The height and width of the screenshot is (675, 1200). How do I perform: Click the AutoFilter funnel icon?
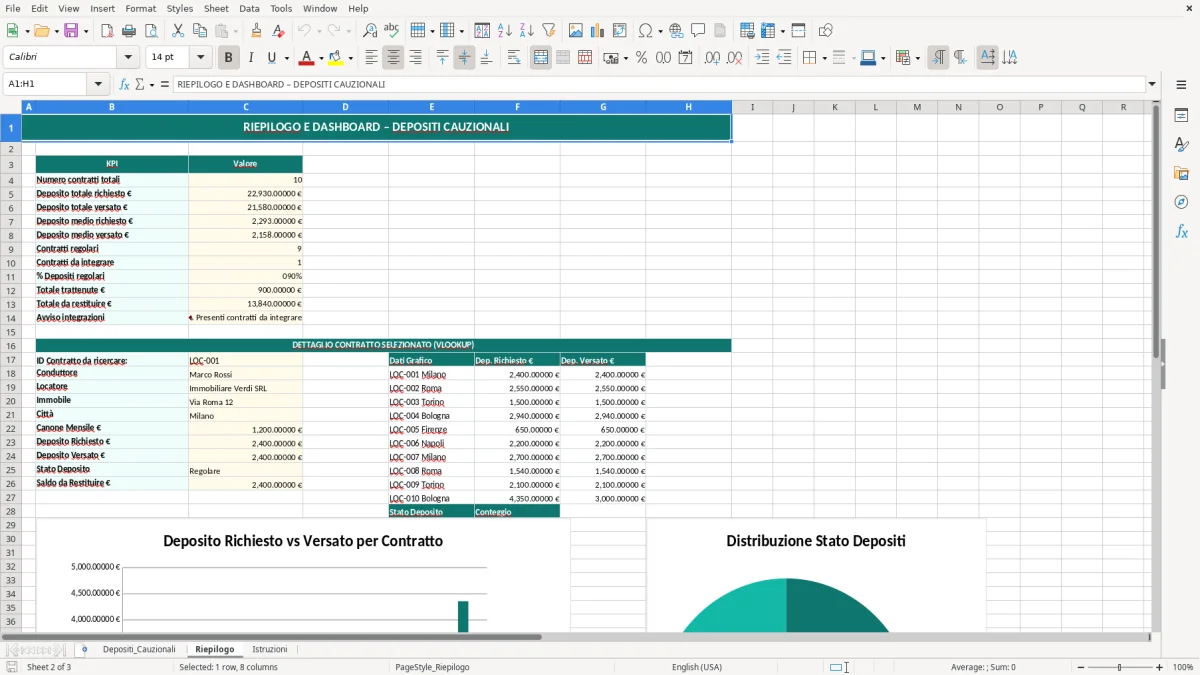coord(549,31)
